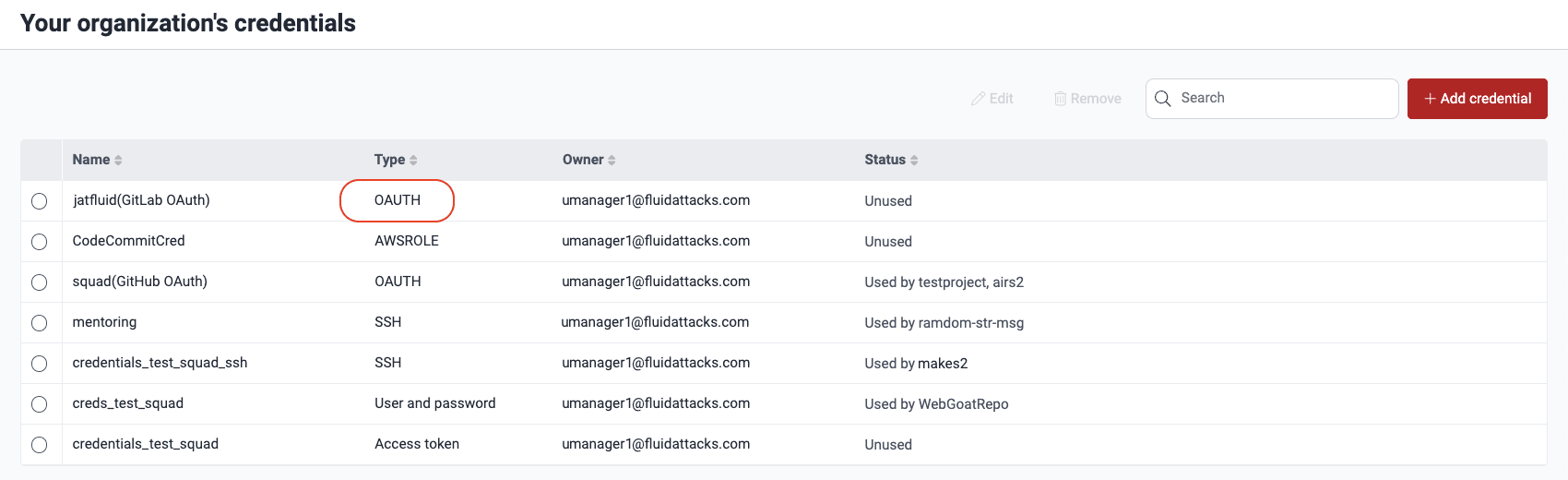
Task: Click the Owner column header
Action: (583, 160)
